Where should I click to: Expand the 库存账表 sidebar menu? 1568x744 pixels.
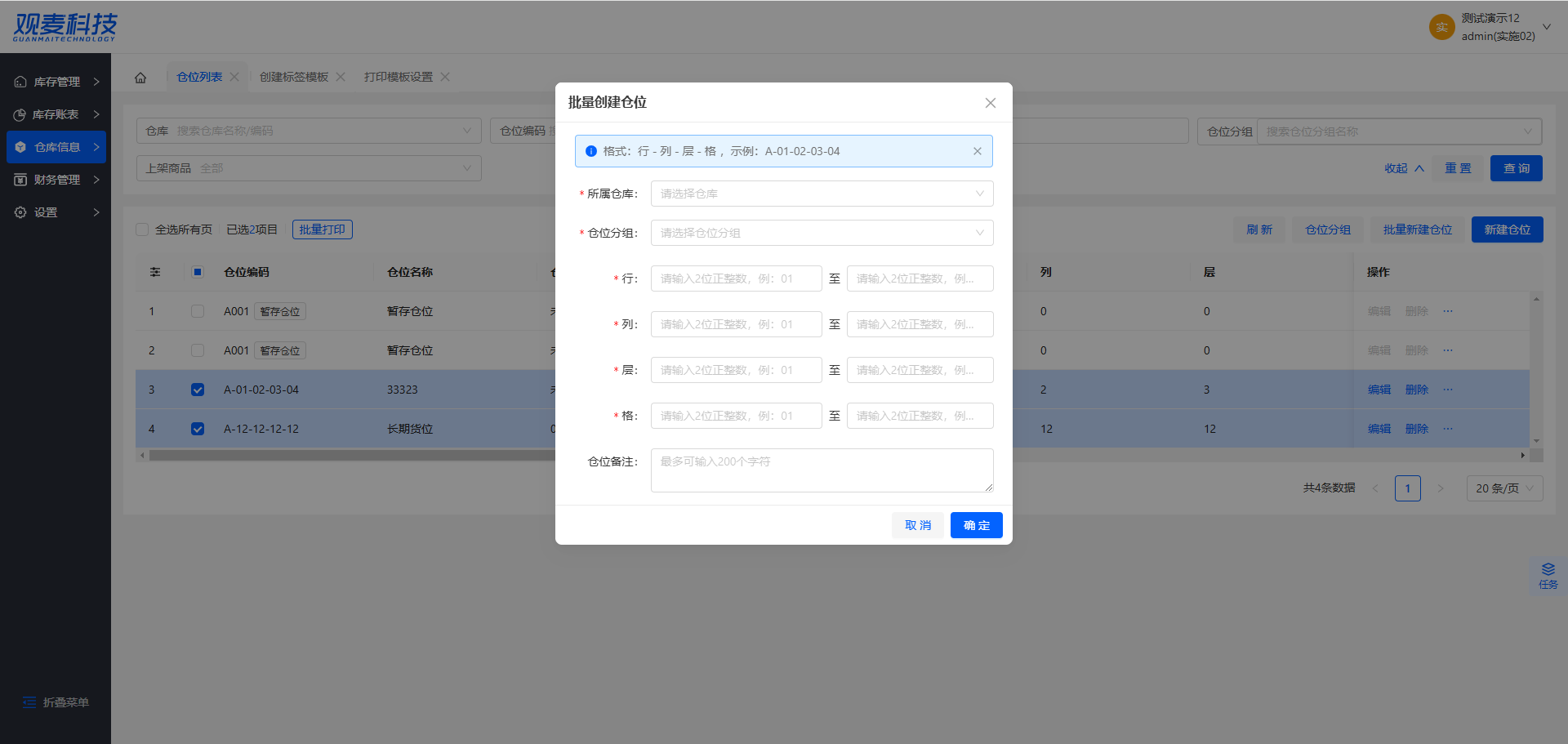56,114
